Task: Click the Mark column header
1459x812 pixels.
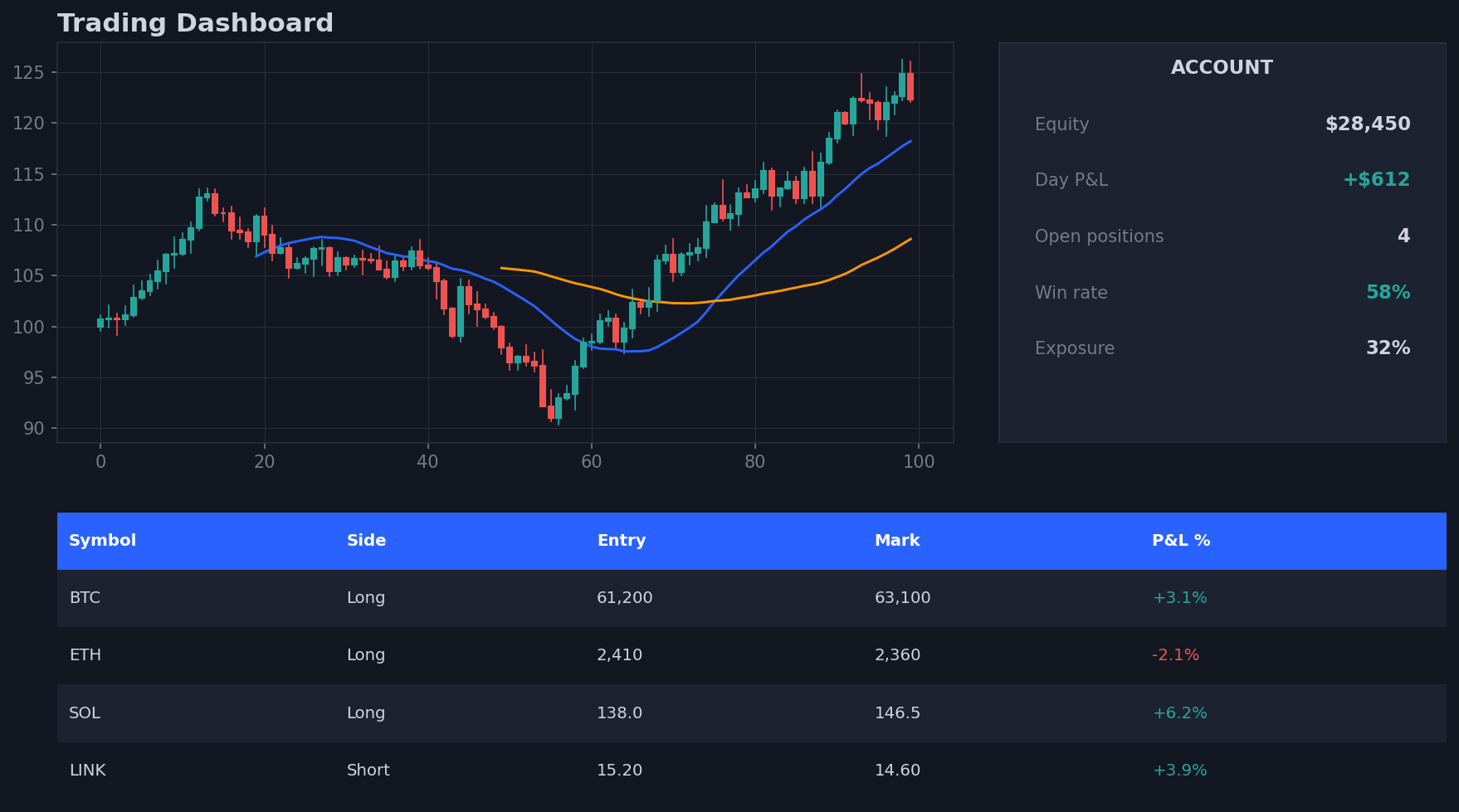Action: click(x=897, y=541)
